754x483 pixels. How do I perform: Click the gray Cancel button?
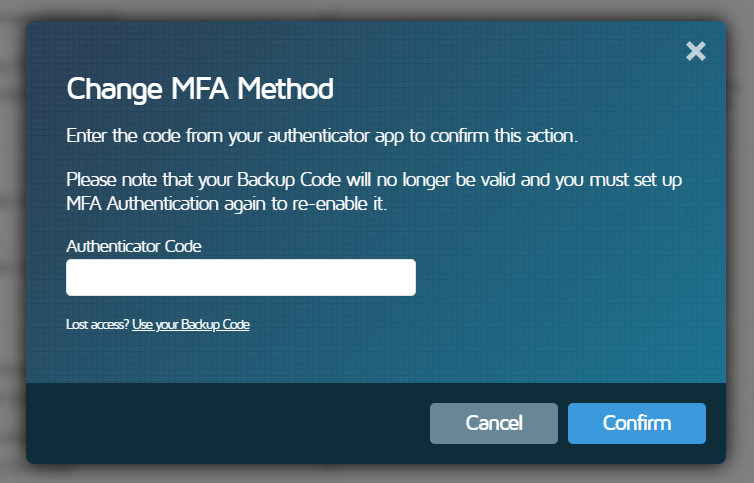point(493,423)
